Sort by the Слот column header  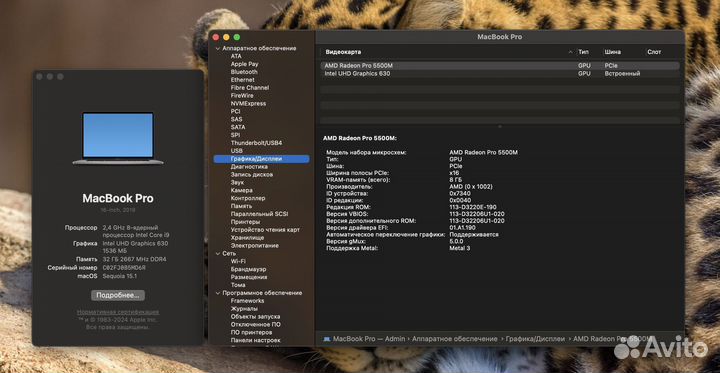654,52
